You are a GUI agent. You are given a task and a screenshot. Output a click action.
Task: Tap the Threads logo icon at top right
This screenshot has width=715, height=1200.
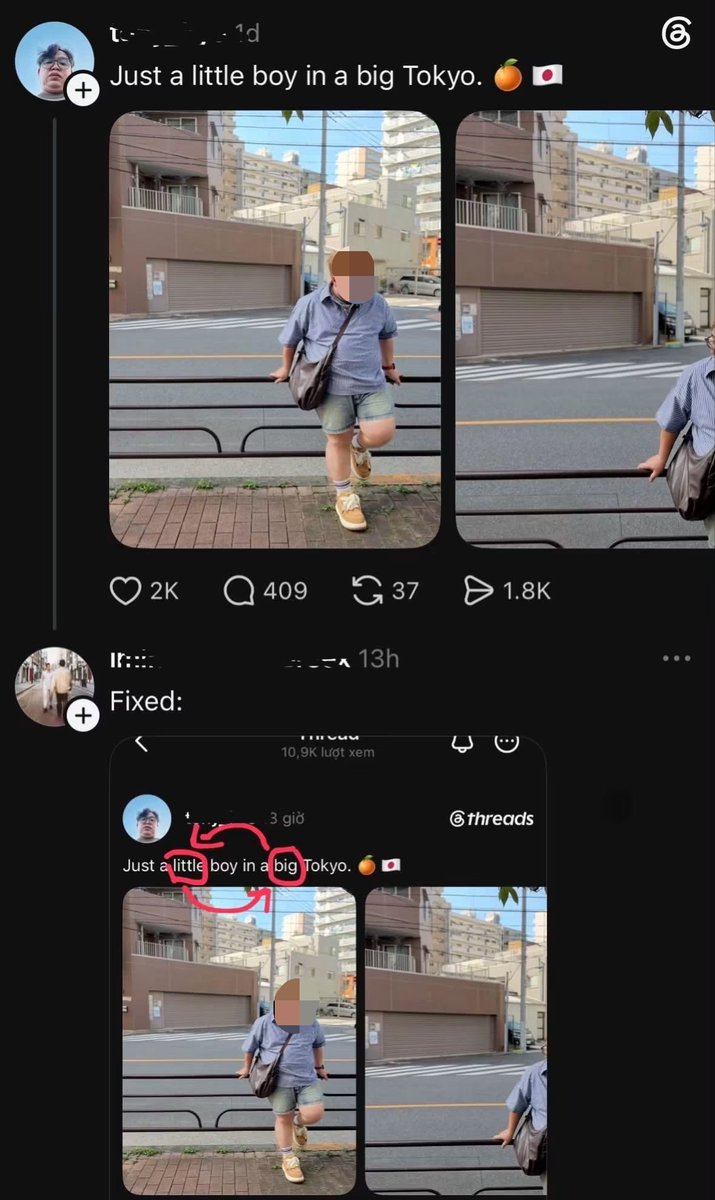pos(677,35)
